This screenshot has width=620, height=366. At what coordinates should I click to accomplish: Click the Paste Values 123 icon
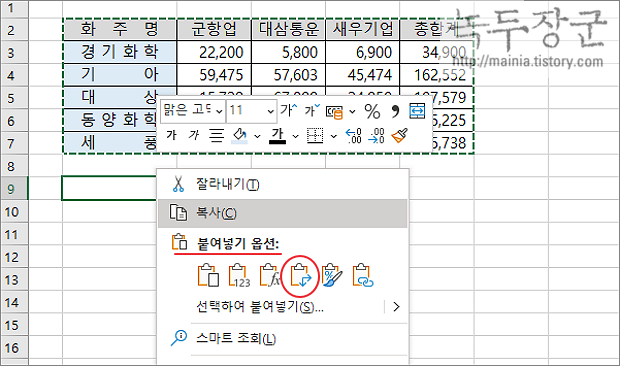pos(239,275)
